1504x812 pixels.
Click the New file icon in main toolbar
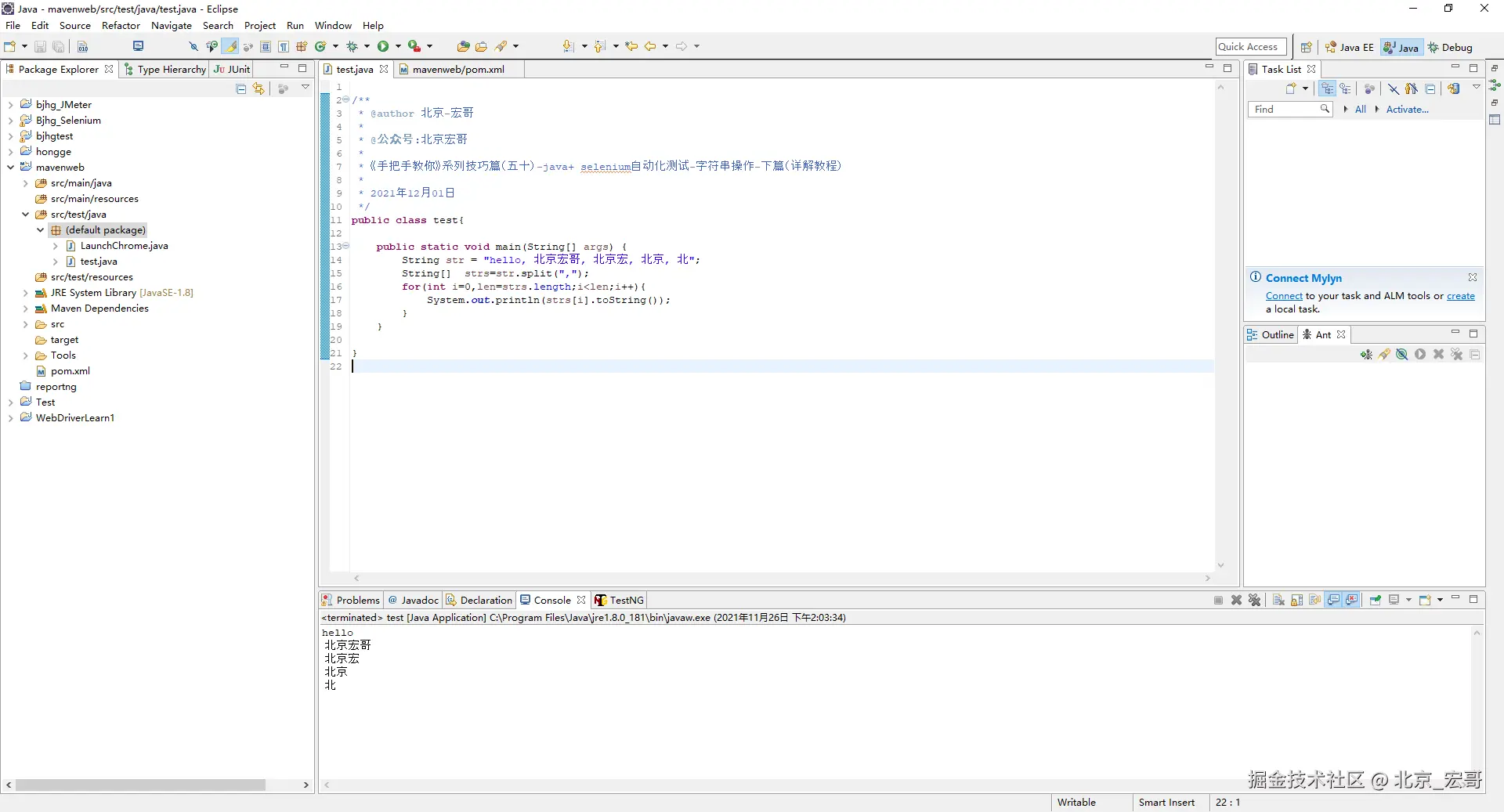coord(10,46)
